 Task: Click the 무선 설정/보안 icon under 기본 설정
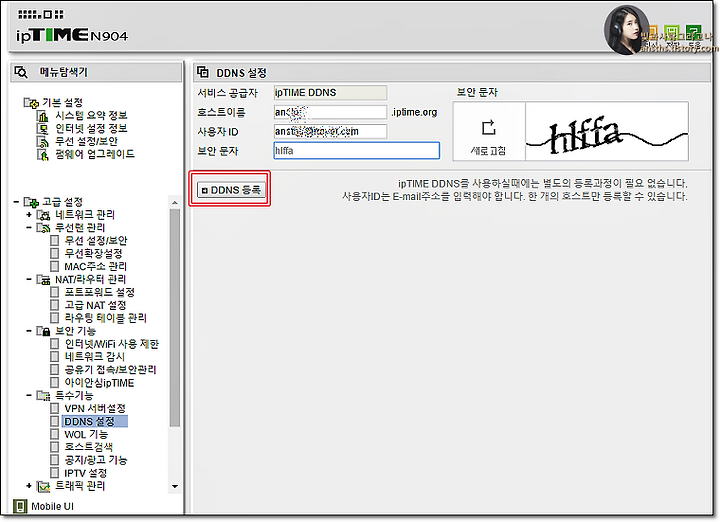(43, 141)
